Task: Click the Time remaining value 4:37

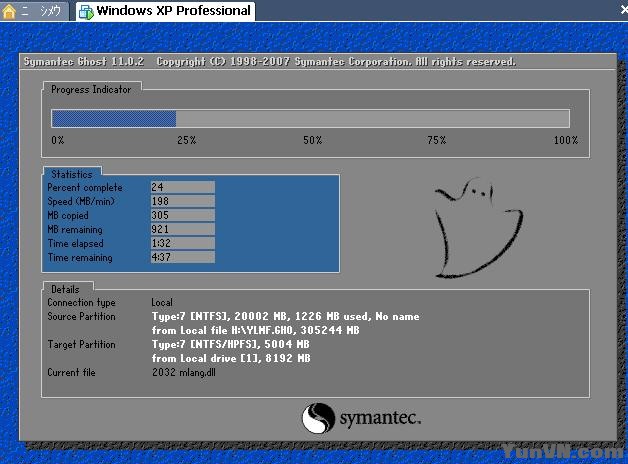Action: point(183,257)
